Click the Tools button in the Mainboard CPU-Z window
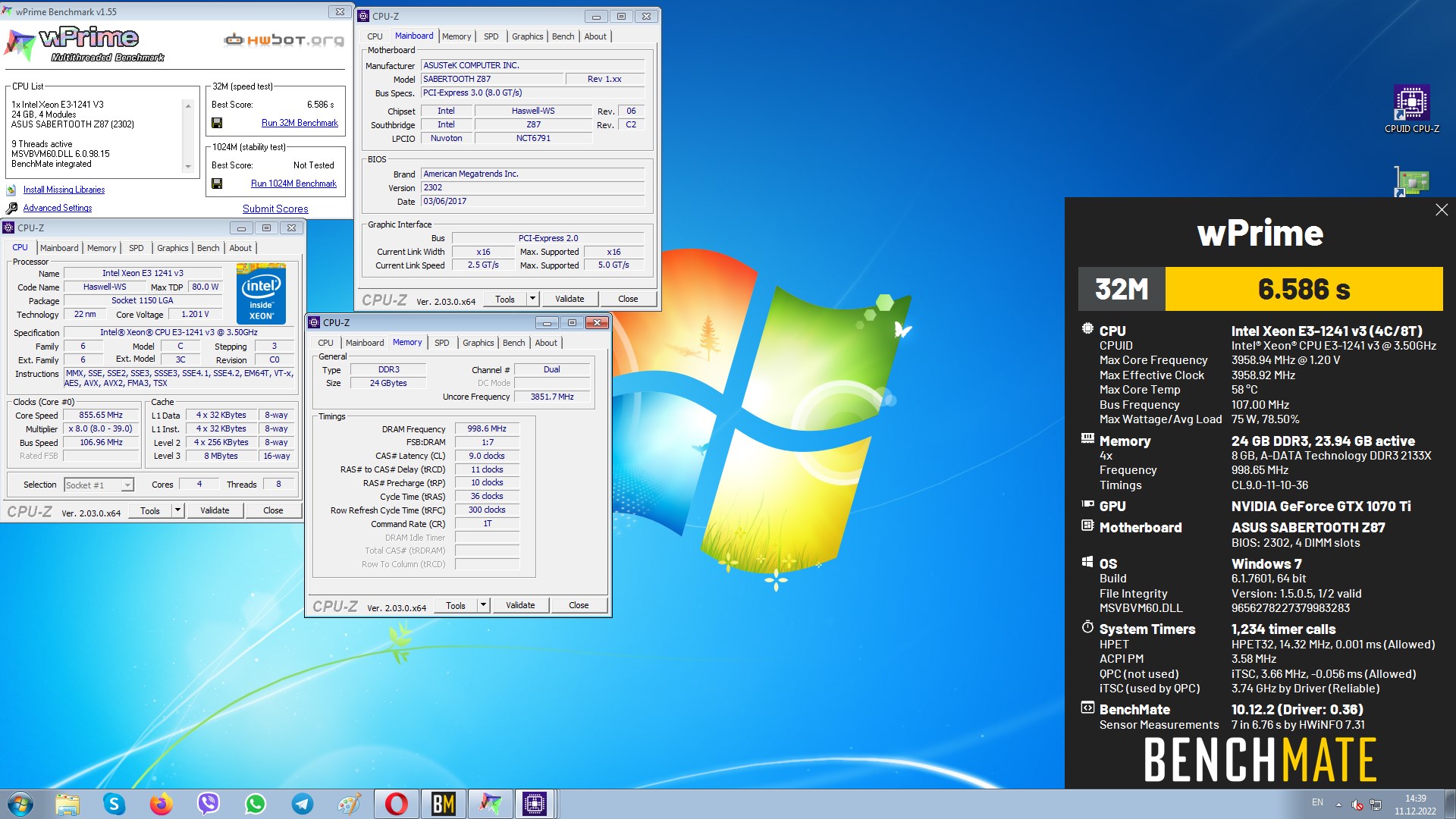The width and height of the screenshot is (1456, 819). tap(505, 299)
